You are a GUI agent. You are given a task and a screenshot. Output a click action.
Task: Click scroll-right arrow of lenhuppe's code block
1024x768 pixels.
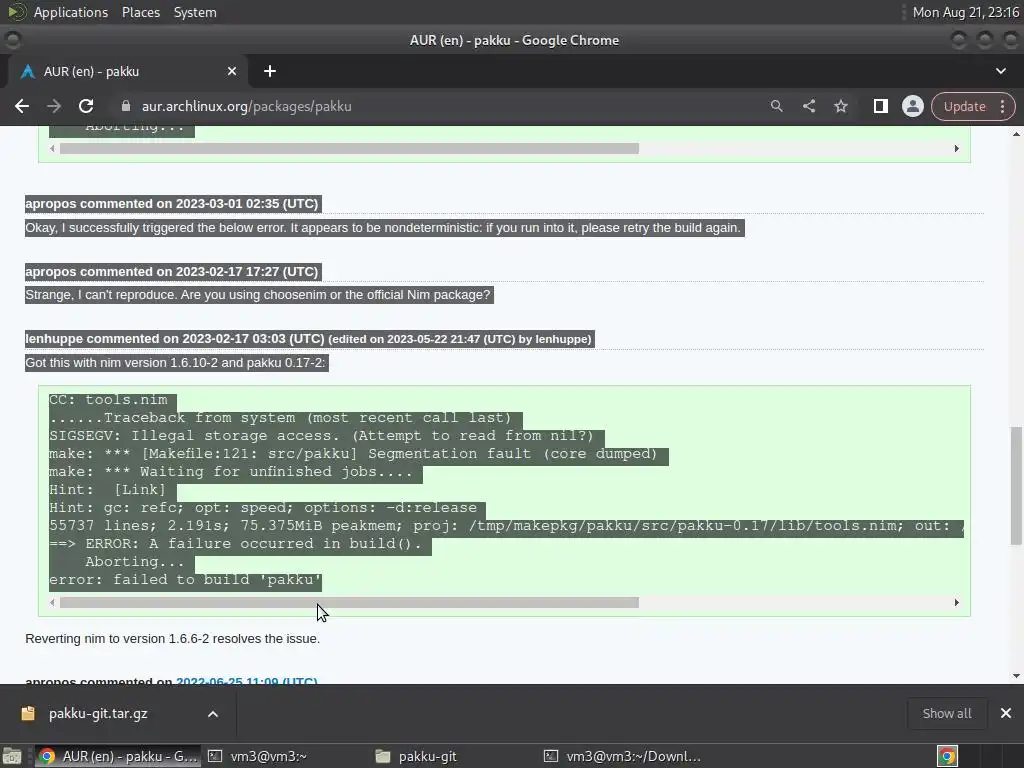(x=956, y=603)
